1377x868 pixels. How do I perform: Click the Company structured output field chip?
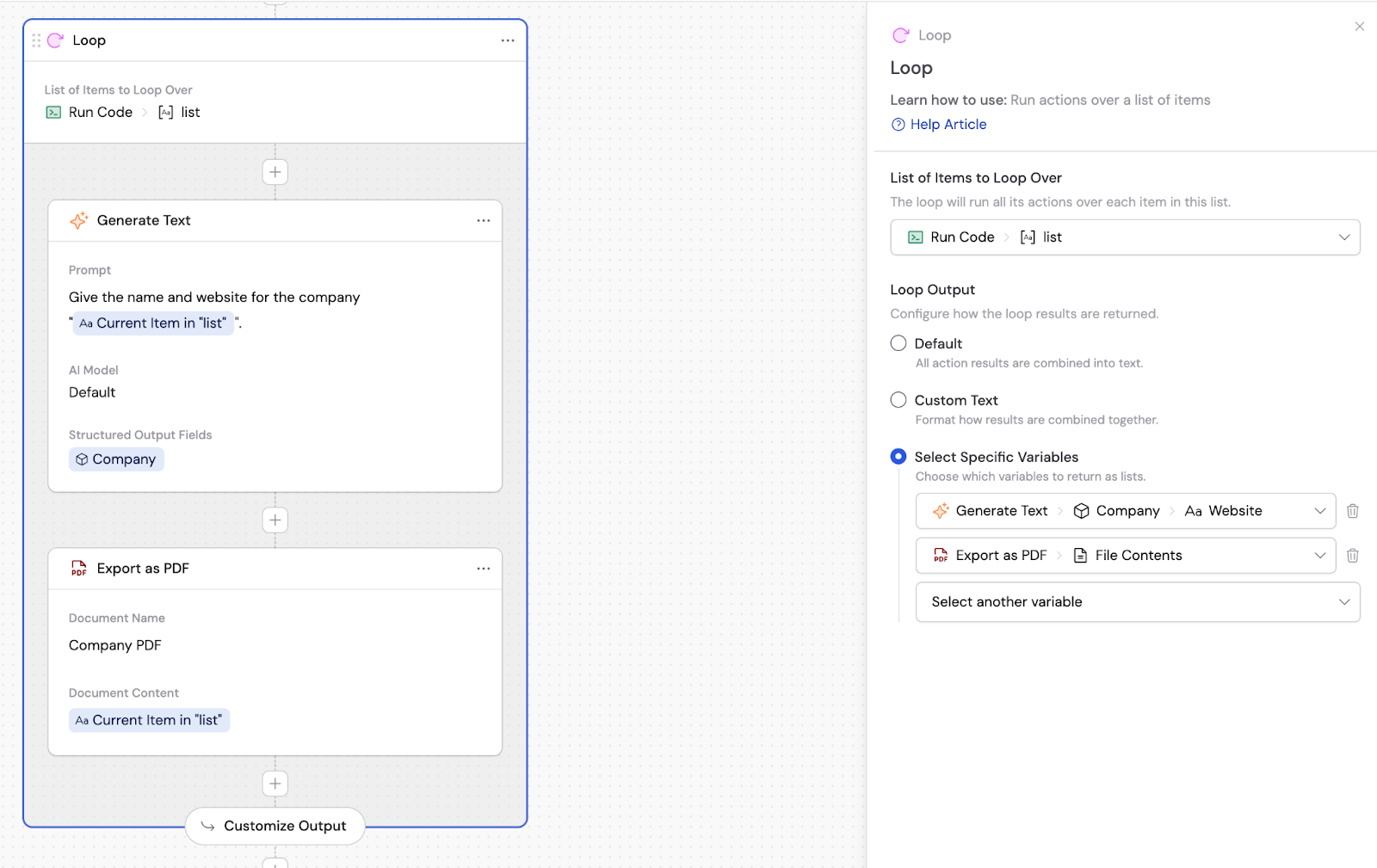(x=116, y=459)
